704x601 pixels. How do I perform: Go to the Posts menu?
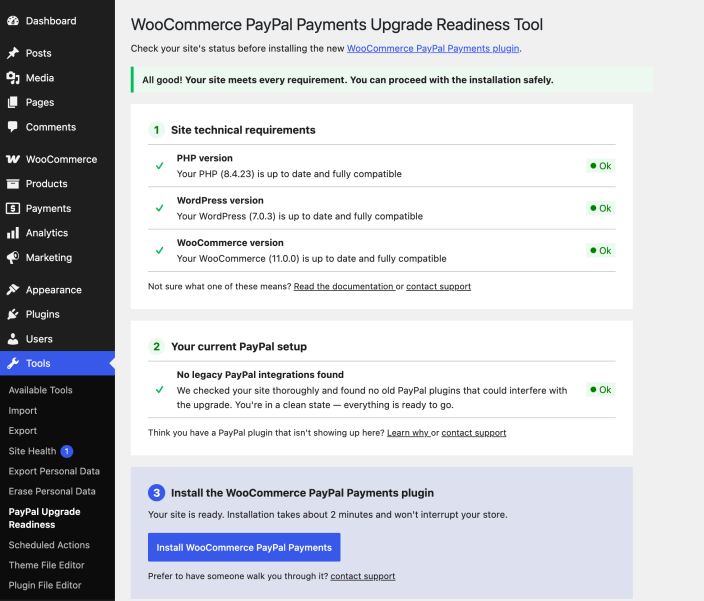57,53
